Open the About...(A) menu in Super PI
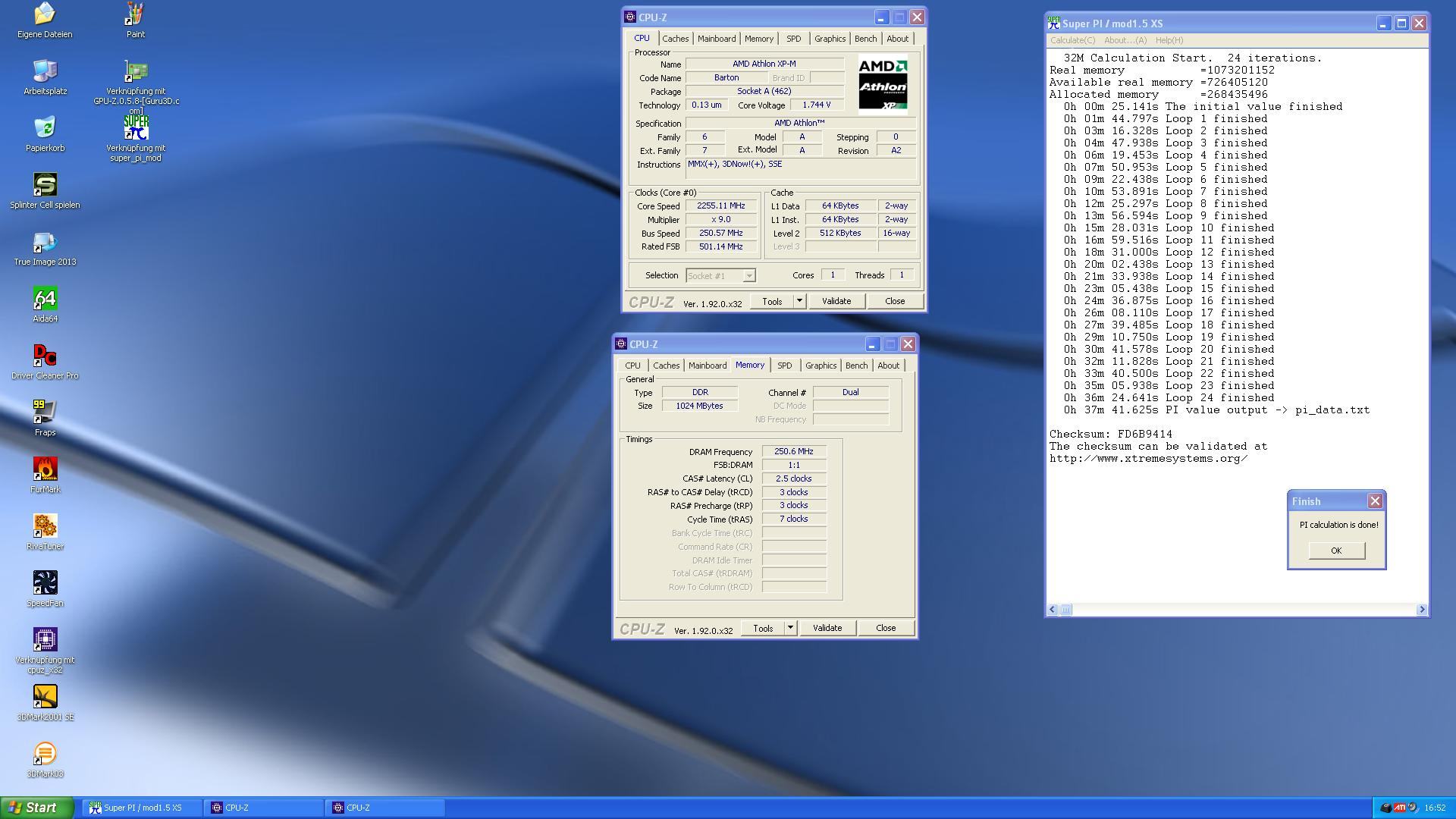 (1125, 40)
